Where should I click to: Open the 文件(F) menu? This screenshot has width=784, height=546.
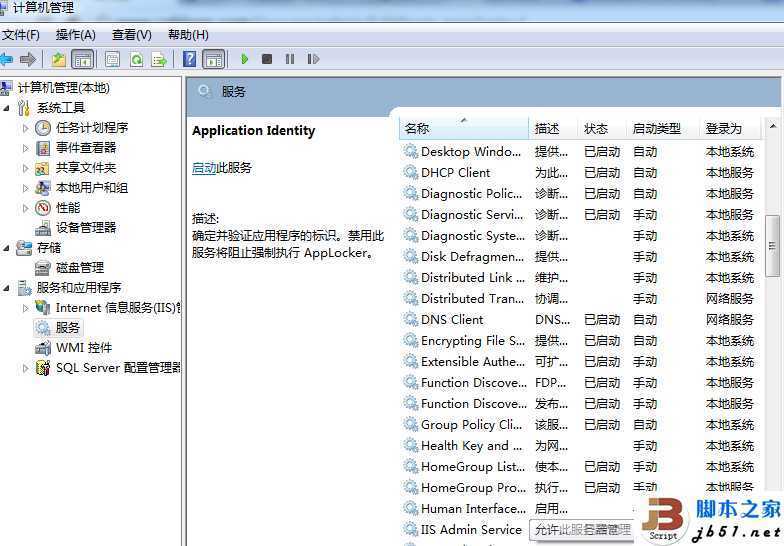(x=20, y=34)
